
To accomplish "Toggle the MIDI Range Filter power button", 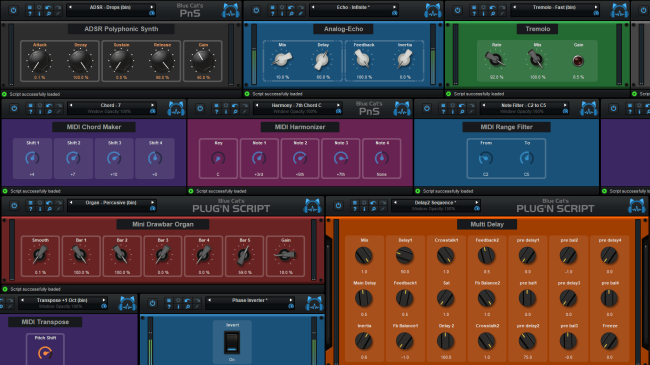I will (427, 108).
